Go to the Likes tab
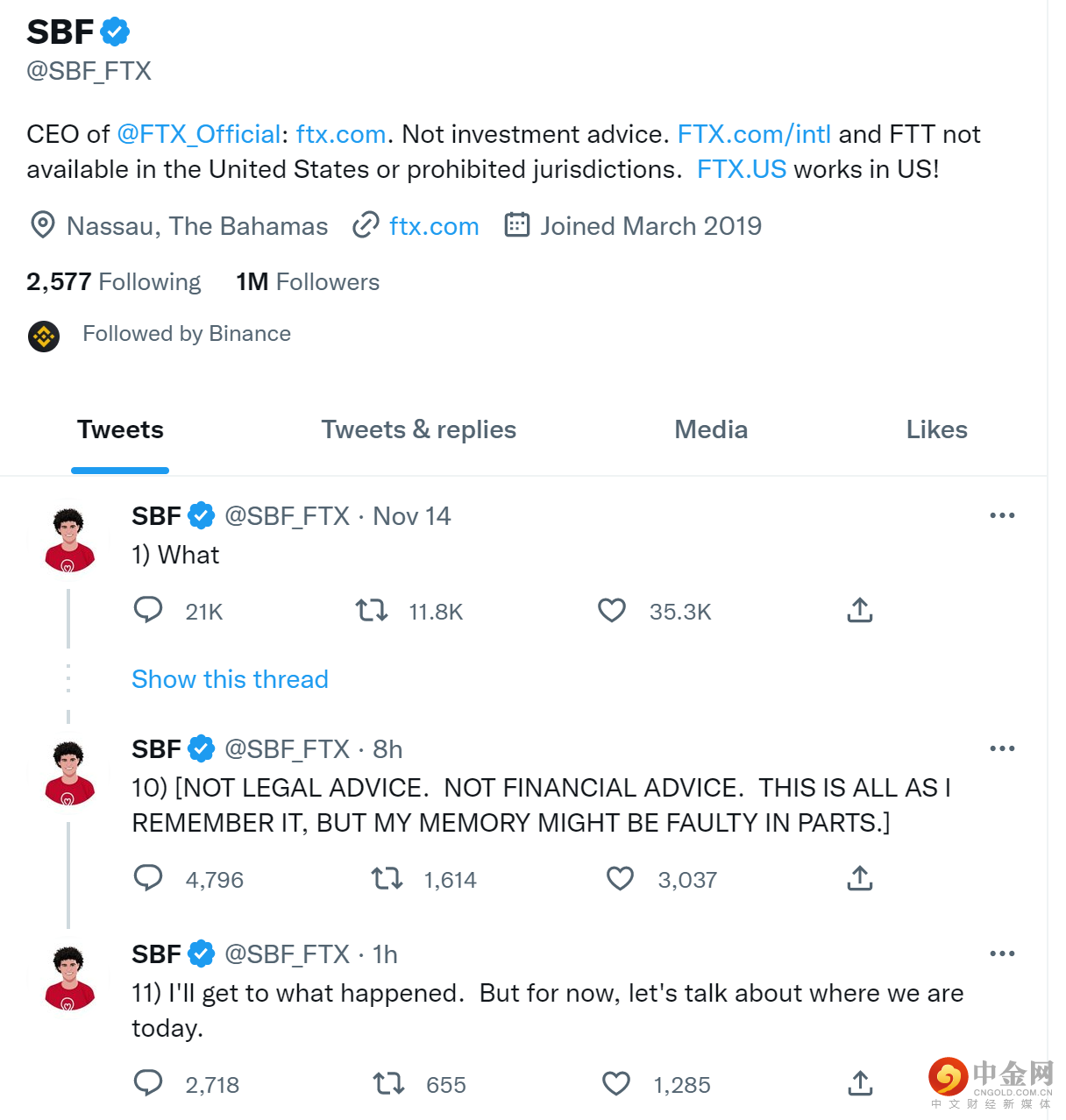The height and width of the screenshot is (1120, 1066). 936,429
